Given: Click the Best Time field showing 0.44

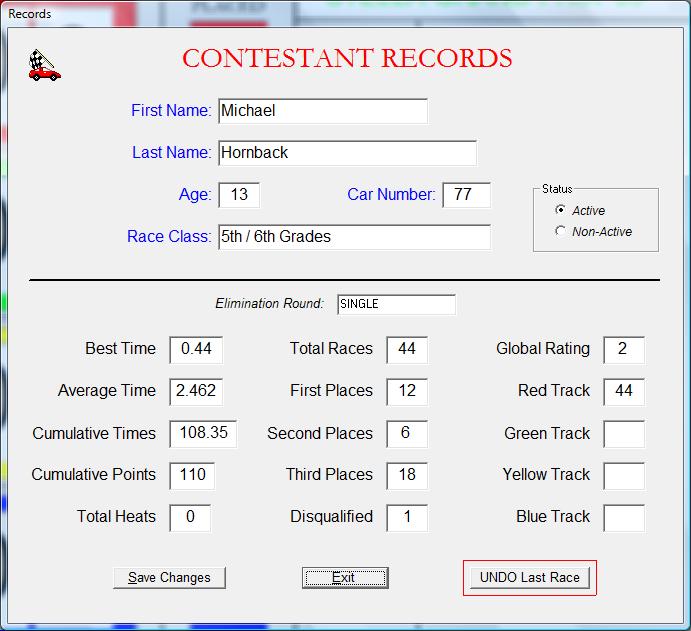Looking at the screenshot, I should (196, 349).
